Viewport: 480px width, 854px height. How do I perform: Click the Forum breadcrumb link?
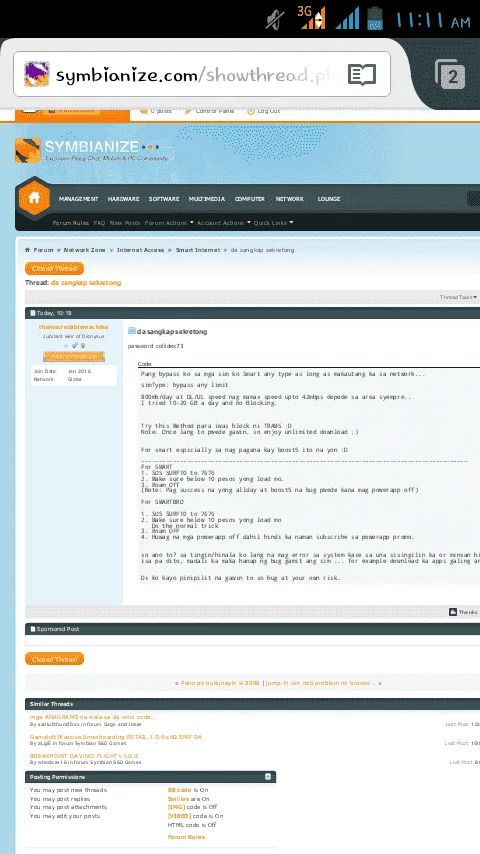(44, 250)
